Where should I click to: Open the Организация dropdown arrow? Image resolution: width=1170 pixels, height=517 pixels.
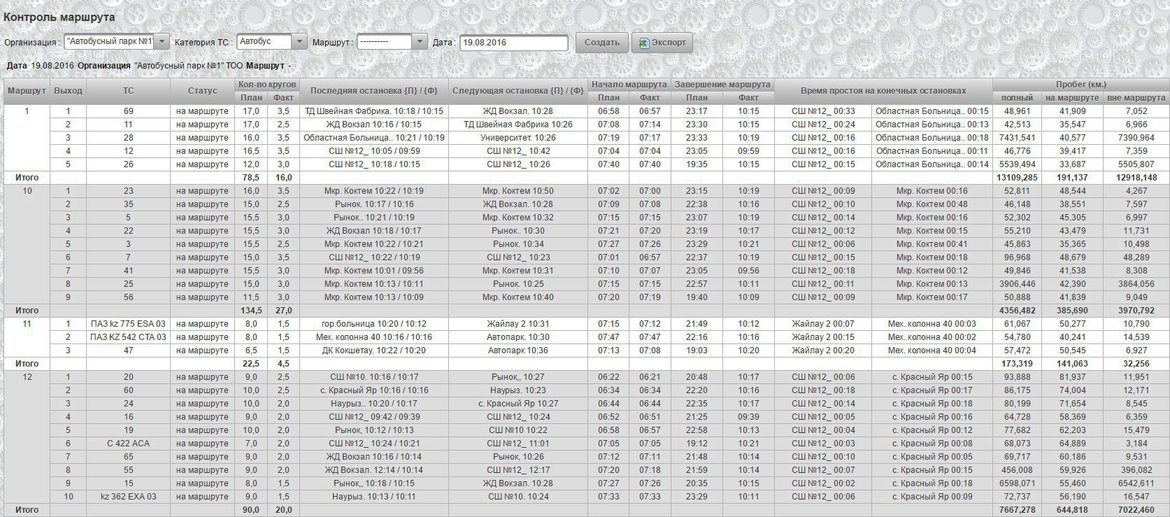162,42
